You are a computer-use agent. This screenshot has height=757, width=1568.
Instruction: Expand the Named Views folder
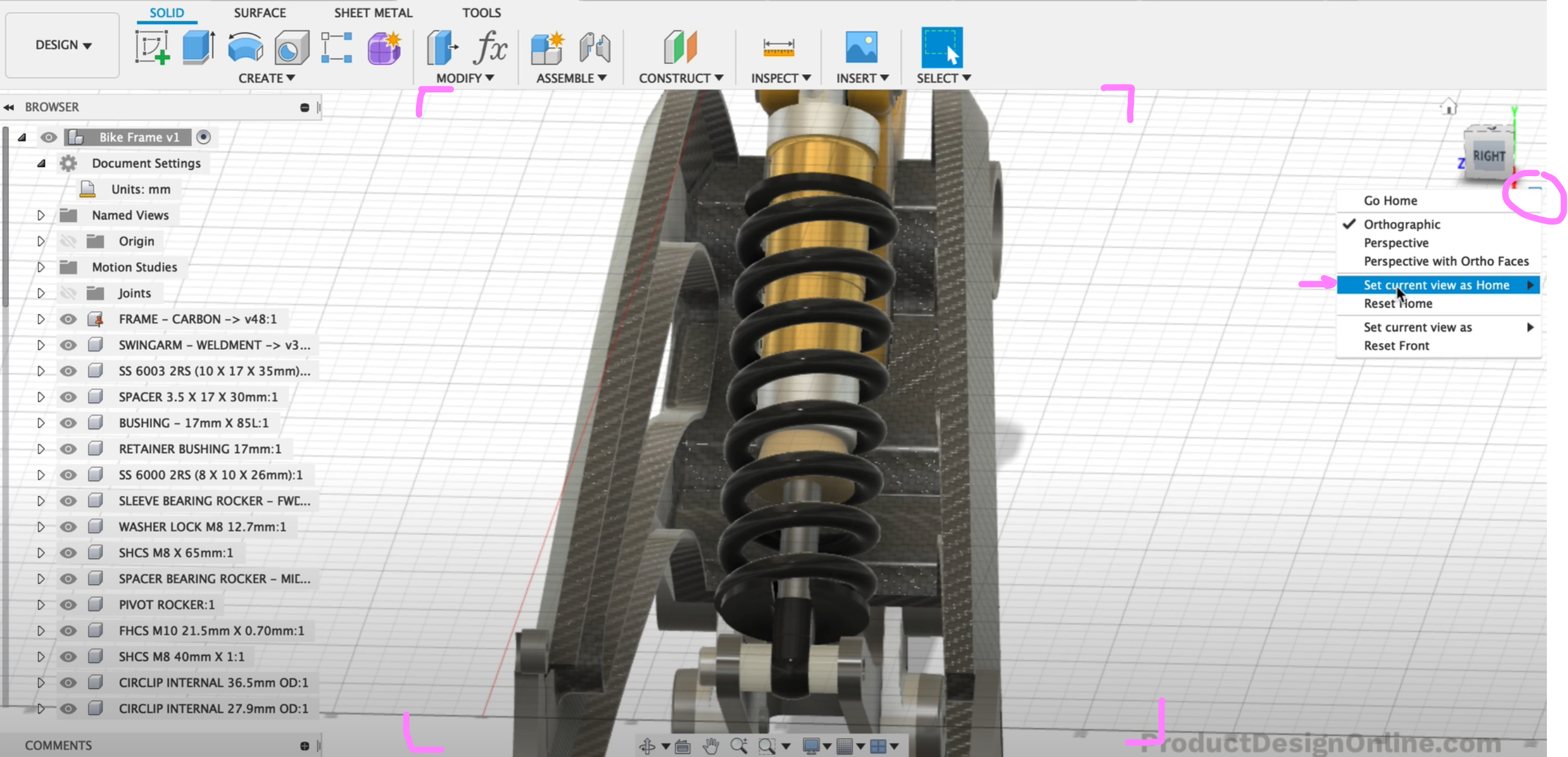41,215
